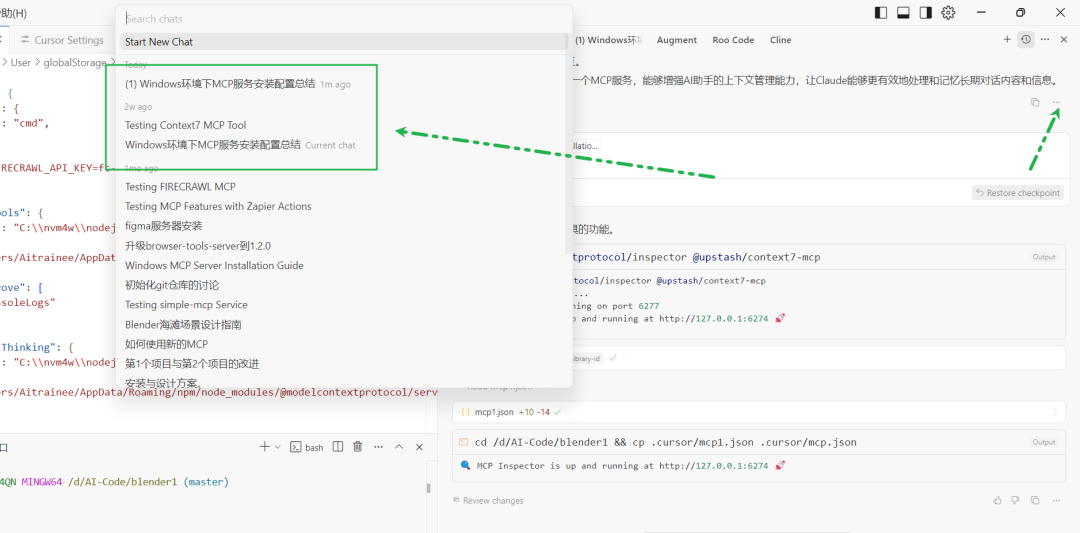Close the AI chat panel

(1064, 40)
